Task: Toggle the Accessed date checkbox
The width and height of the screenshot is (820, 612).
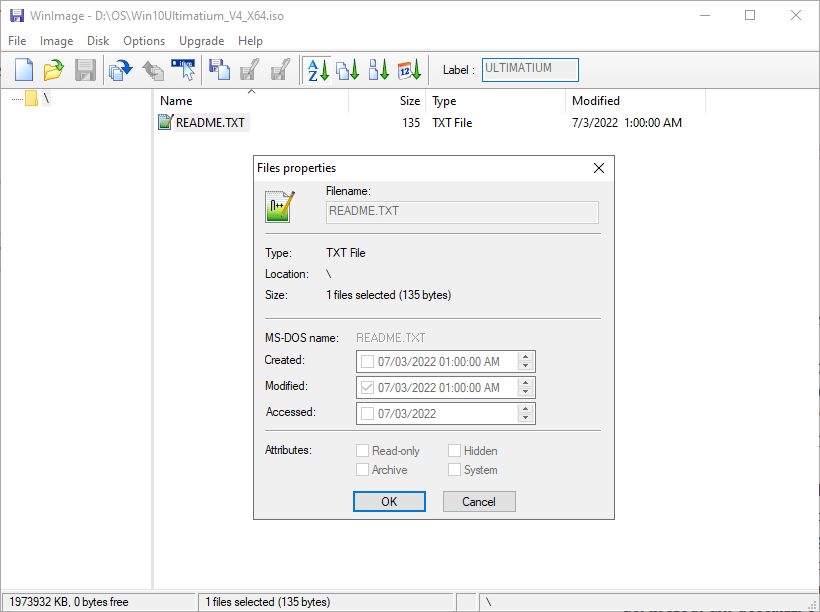Action: coord(368,413)
